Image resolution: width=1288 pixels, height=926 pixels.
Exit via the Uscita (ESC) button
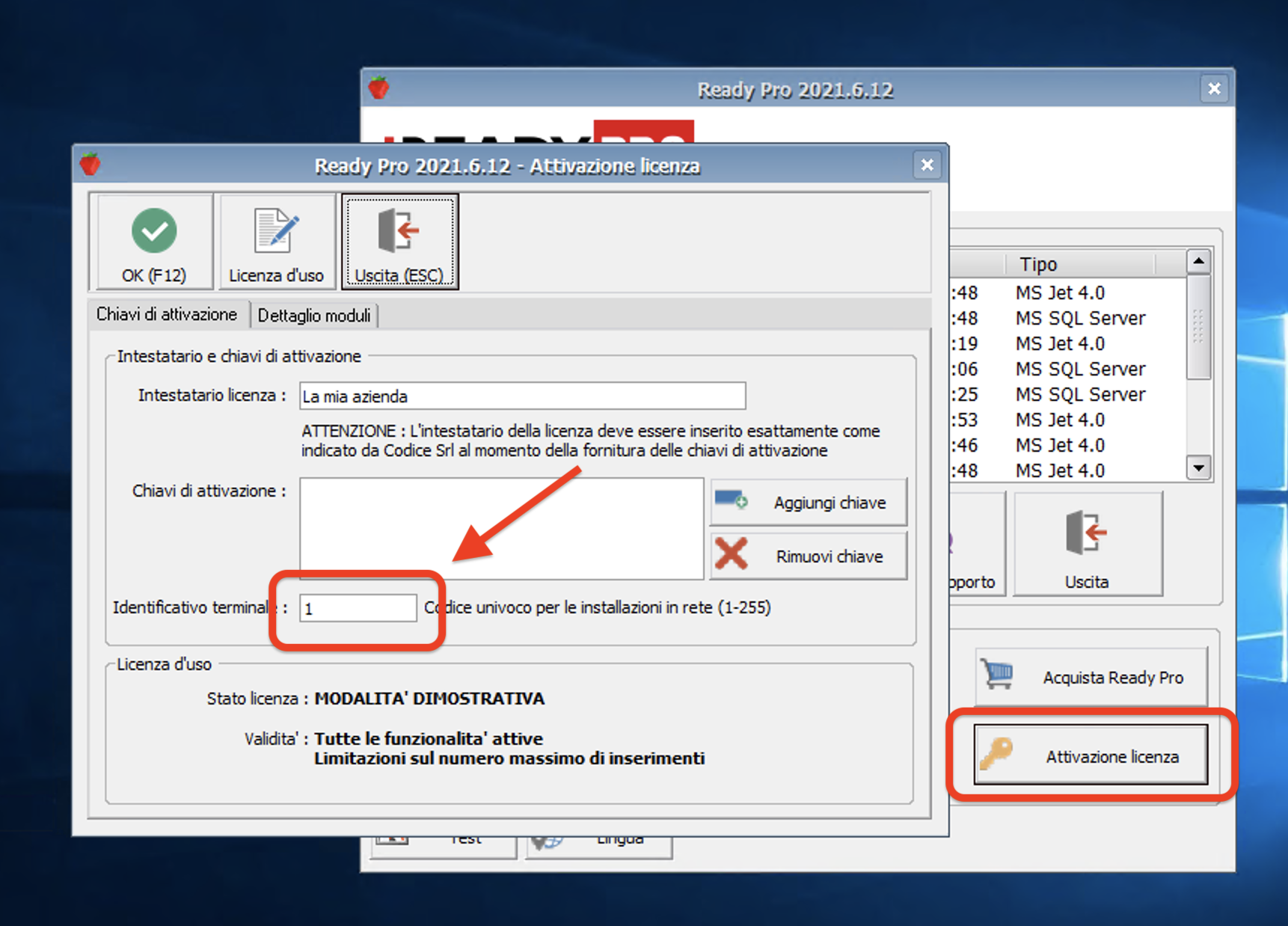[x=399, y=242]
